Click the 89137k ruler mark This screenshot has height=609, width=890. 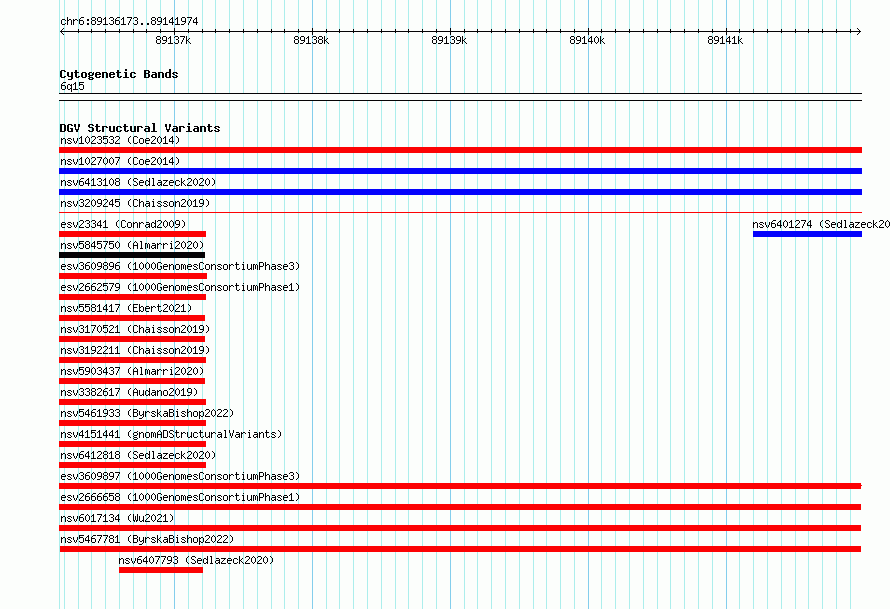173,40
